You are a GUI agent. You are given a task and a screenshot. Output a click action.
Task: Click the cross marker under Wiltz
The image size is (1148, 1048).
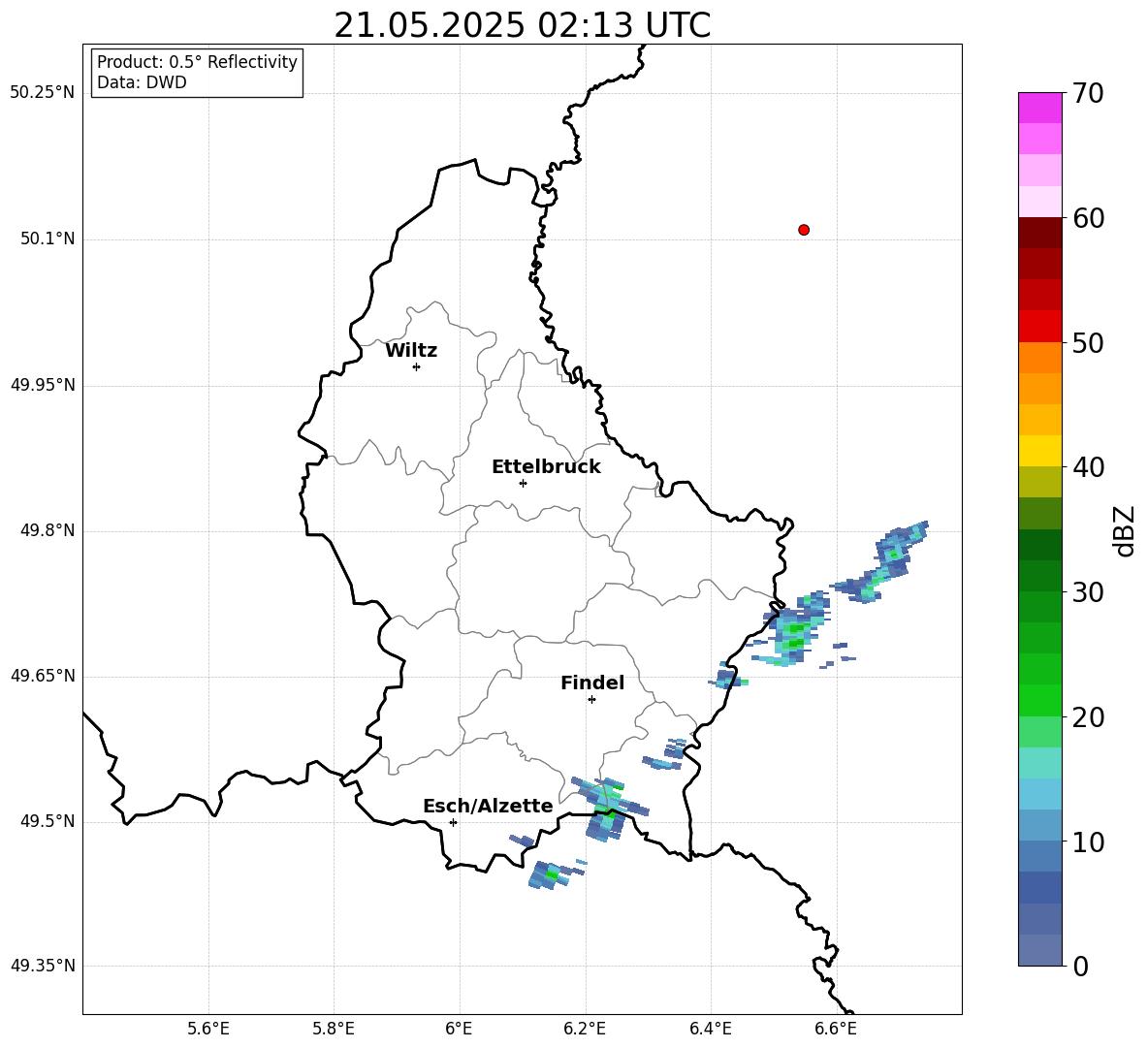pos(417,366)
